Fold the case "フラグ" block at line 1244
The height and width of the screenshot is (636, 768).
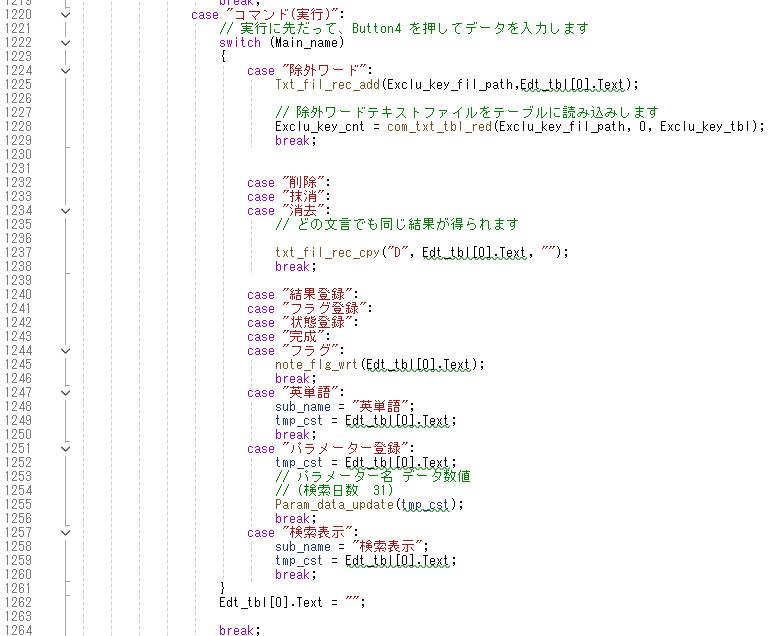coord(66,351)
